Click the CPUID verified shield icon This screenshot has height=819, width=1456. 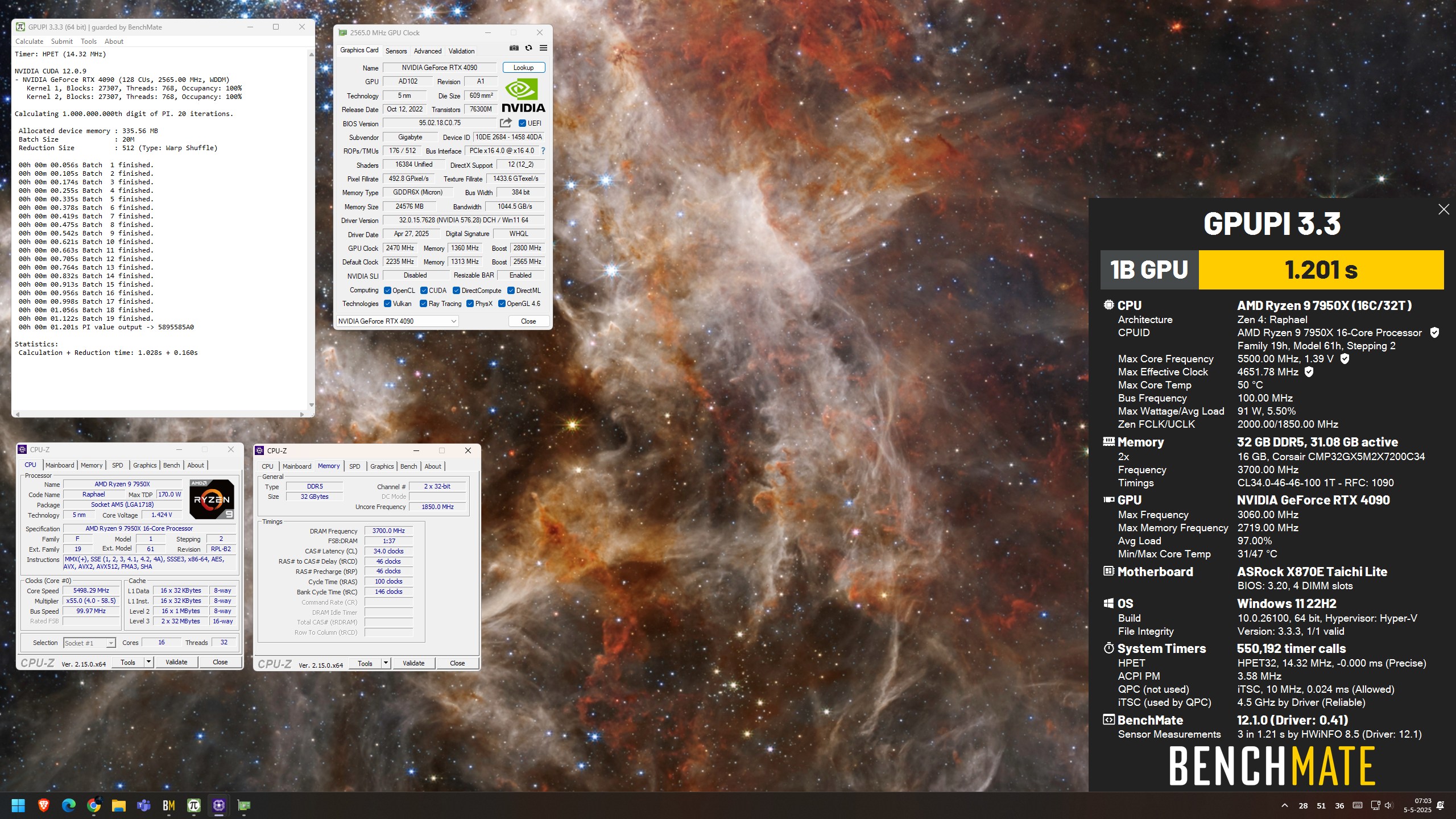coord(1434,333)
